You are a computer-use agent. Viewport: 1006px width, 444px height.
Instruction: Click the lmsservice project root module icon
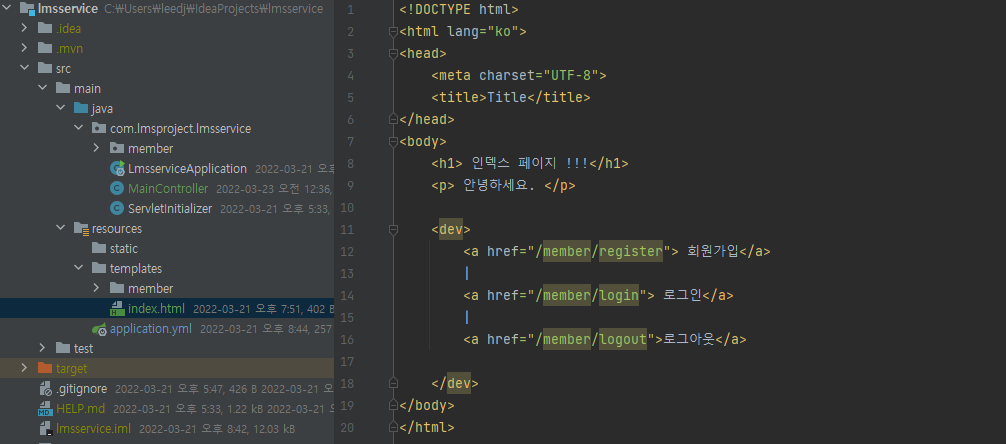27,9
